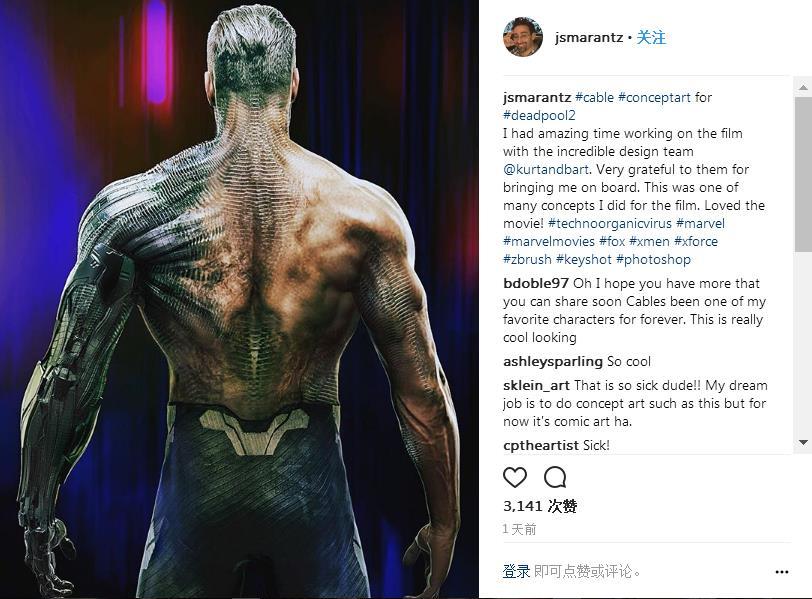The height and width of the screenshot is (599, 812).
Task: Open the #technoorganicvirus hashtag
Action: point(610,224)
